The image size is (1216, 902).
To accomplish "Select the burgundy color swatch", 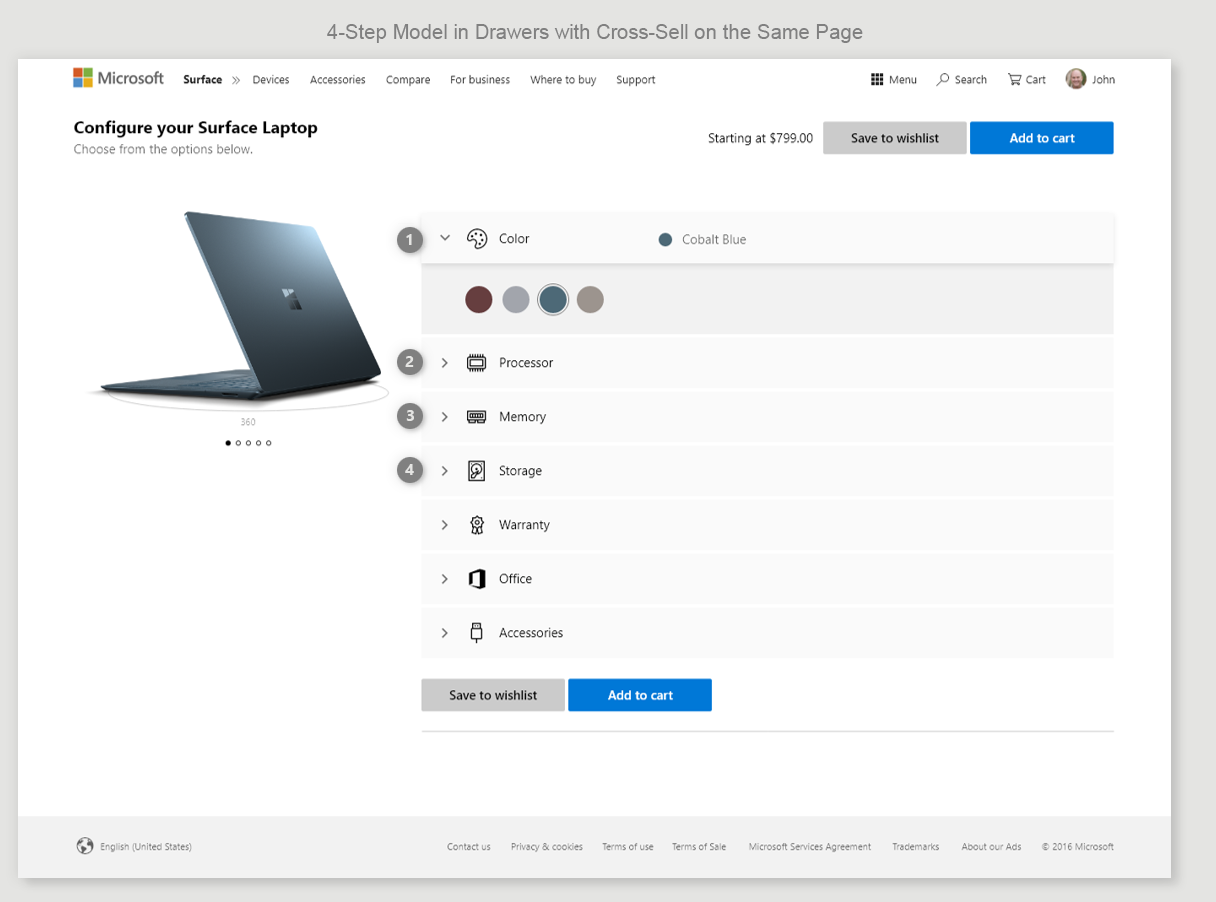I will [x=479, y=299].
